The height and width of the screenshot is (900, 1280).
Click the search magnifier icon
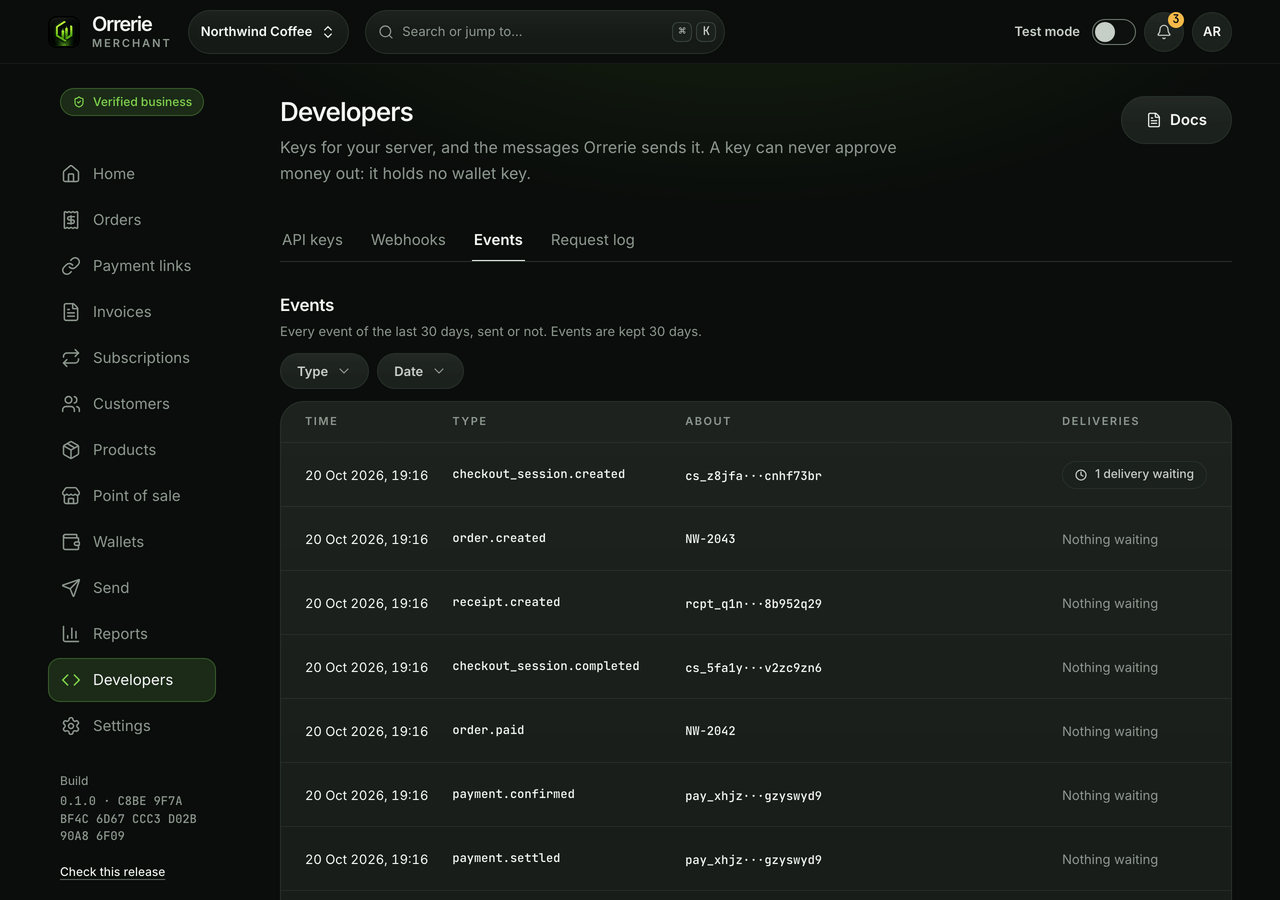tap(386, 32)
